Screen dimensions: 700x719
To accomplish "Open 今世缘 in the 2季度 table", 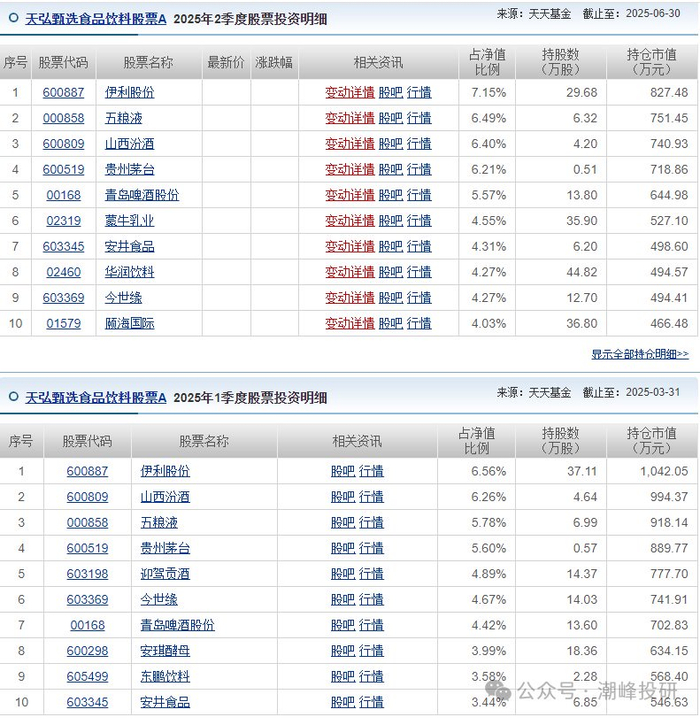I will click(123, 298).
